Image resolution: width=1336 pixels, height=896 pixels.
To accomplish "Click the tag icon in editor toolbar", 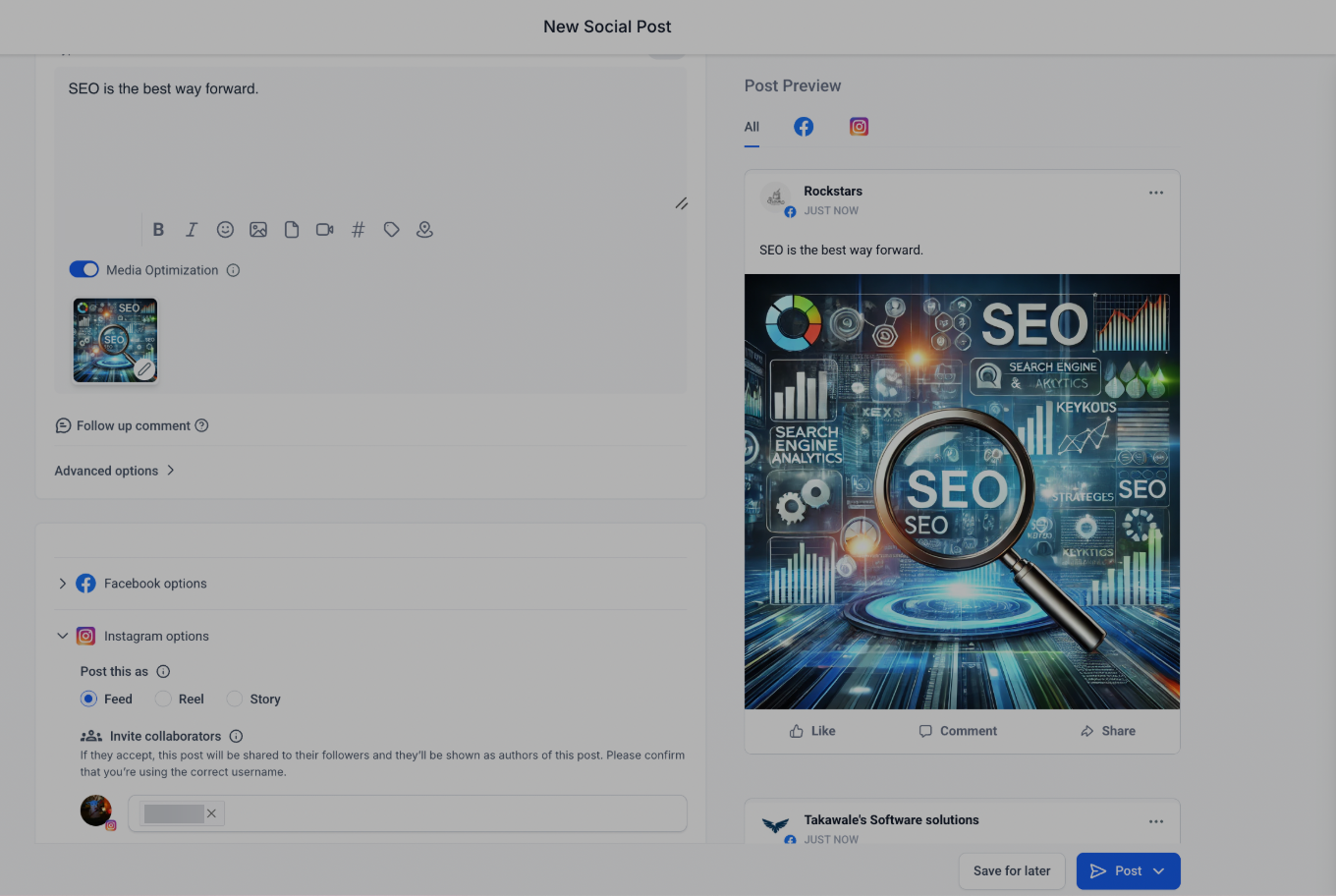I will tap(391, 229).
